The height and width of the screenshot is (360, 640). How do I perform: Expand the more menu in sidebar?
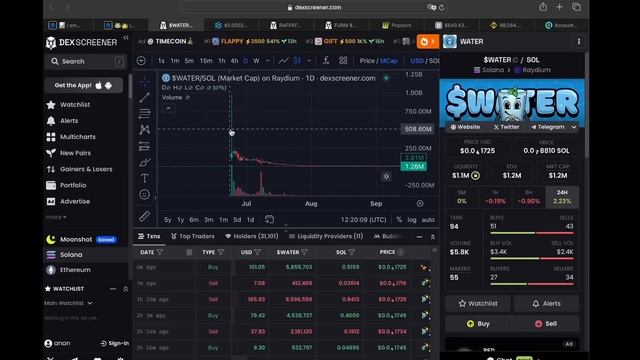[56, 217]
